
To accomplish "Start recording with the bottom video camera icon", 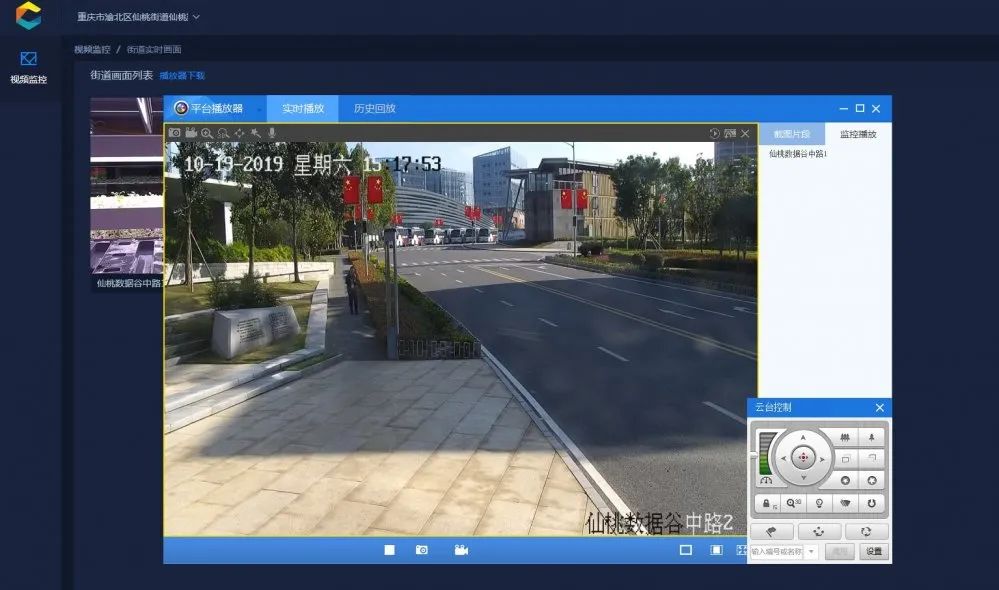I will [x=461, y=550].
